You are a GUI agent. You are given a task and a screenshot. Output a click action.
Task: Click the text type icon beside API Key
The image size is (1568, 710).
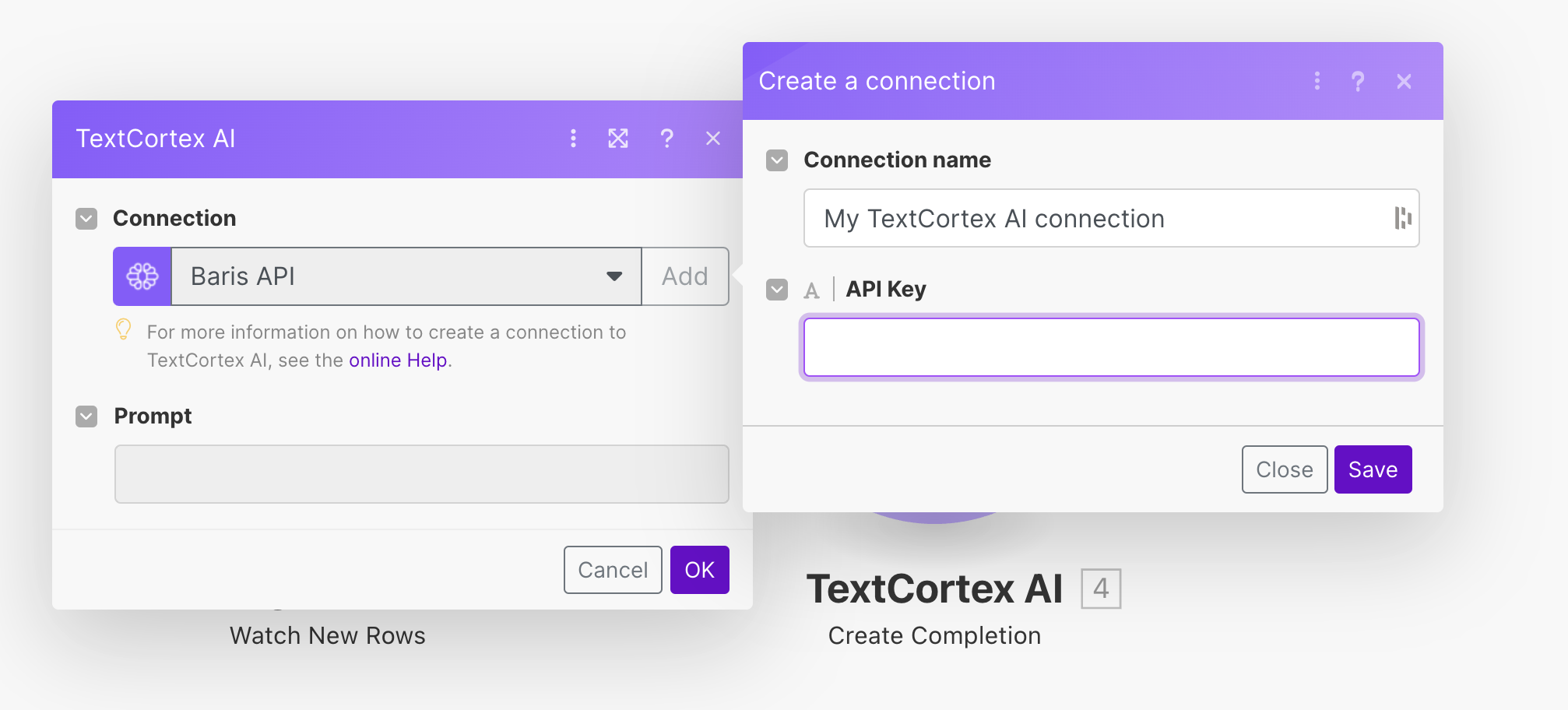(x=812, y=290)
